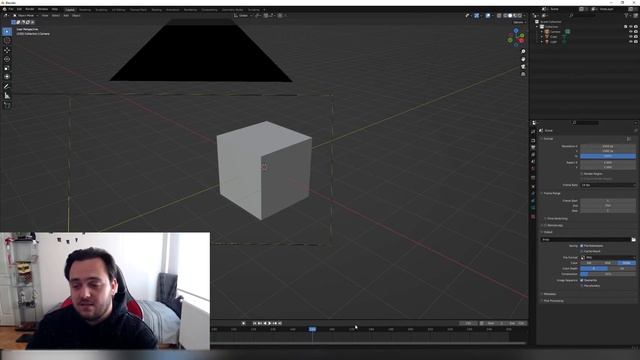Toggle the camera view icon in viewport

pos(523,67)
